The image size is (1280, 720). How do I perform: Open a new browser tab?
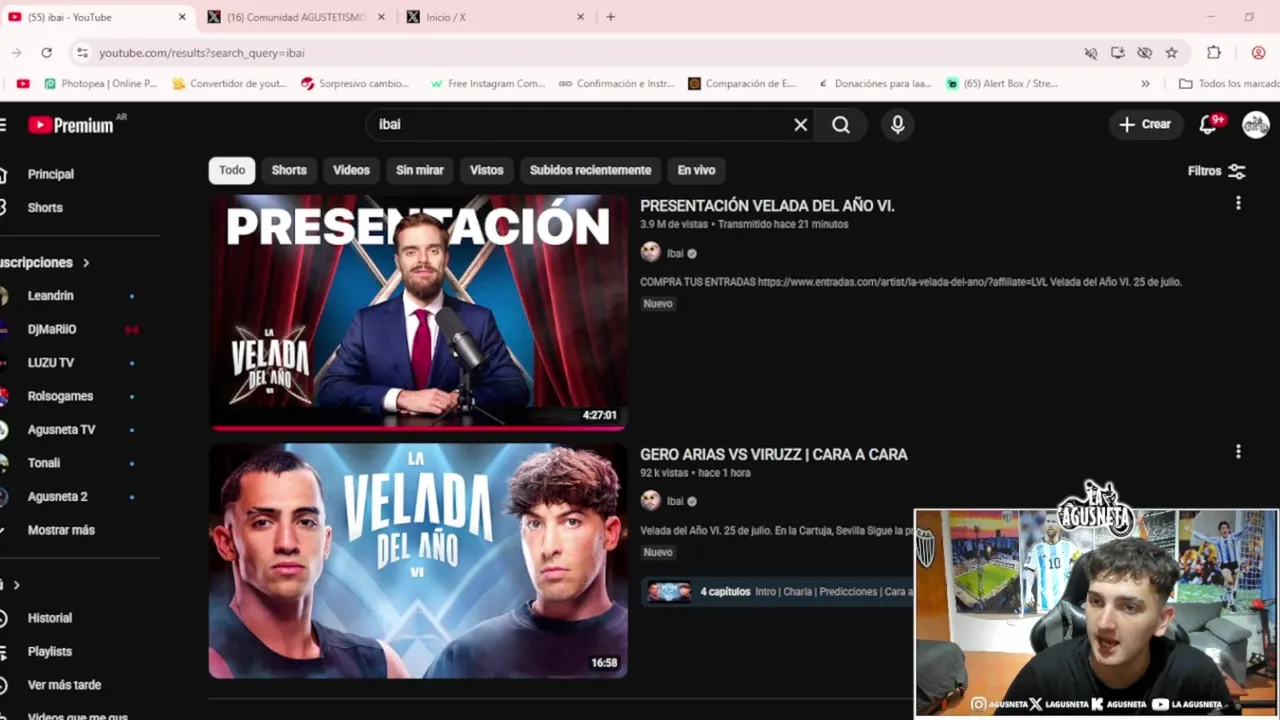(x=610, y=17)
